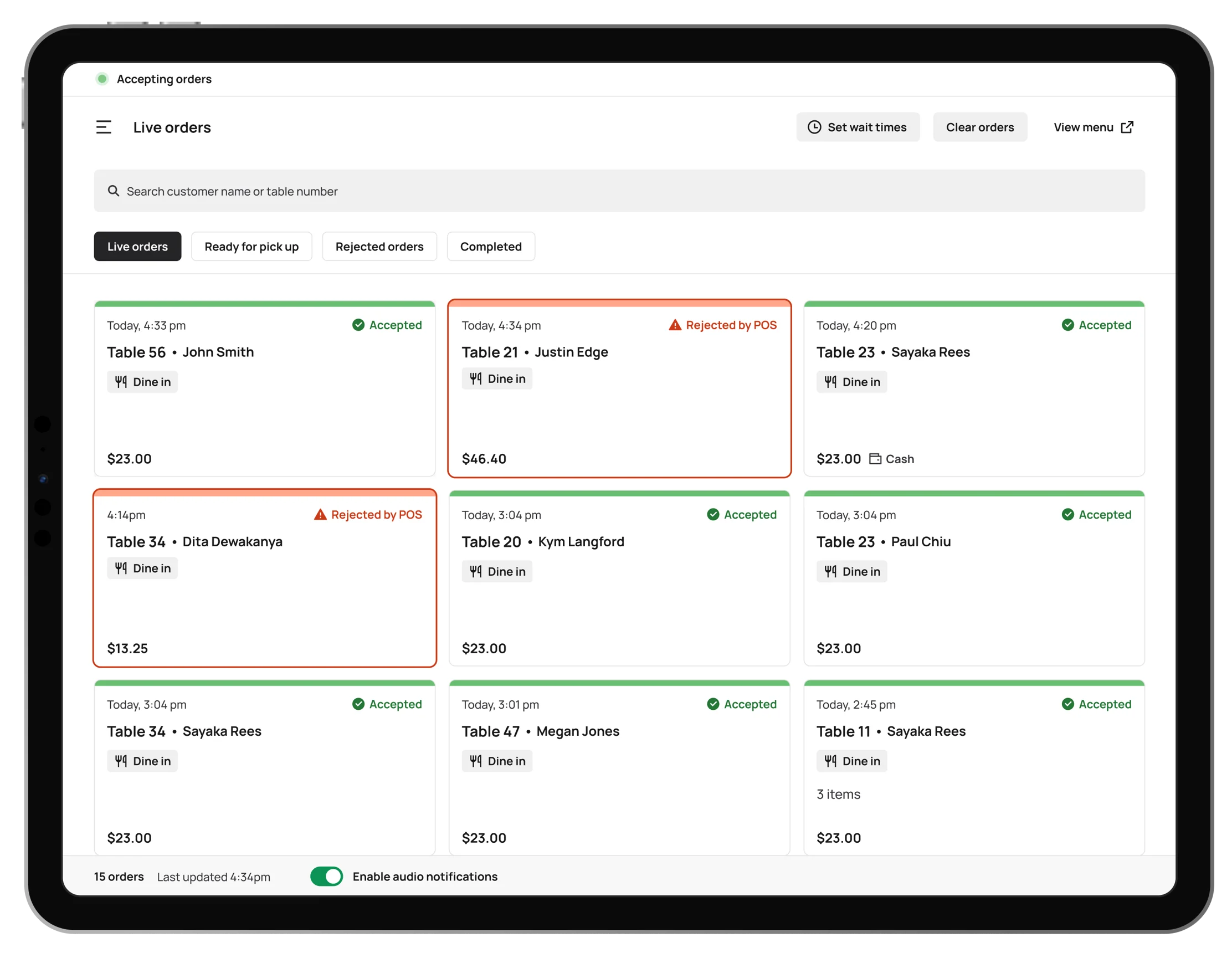
Task: Open the hamburger navigation menu
Action: tap(104, 127)
